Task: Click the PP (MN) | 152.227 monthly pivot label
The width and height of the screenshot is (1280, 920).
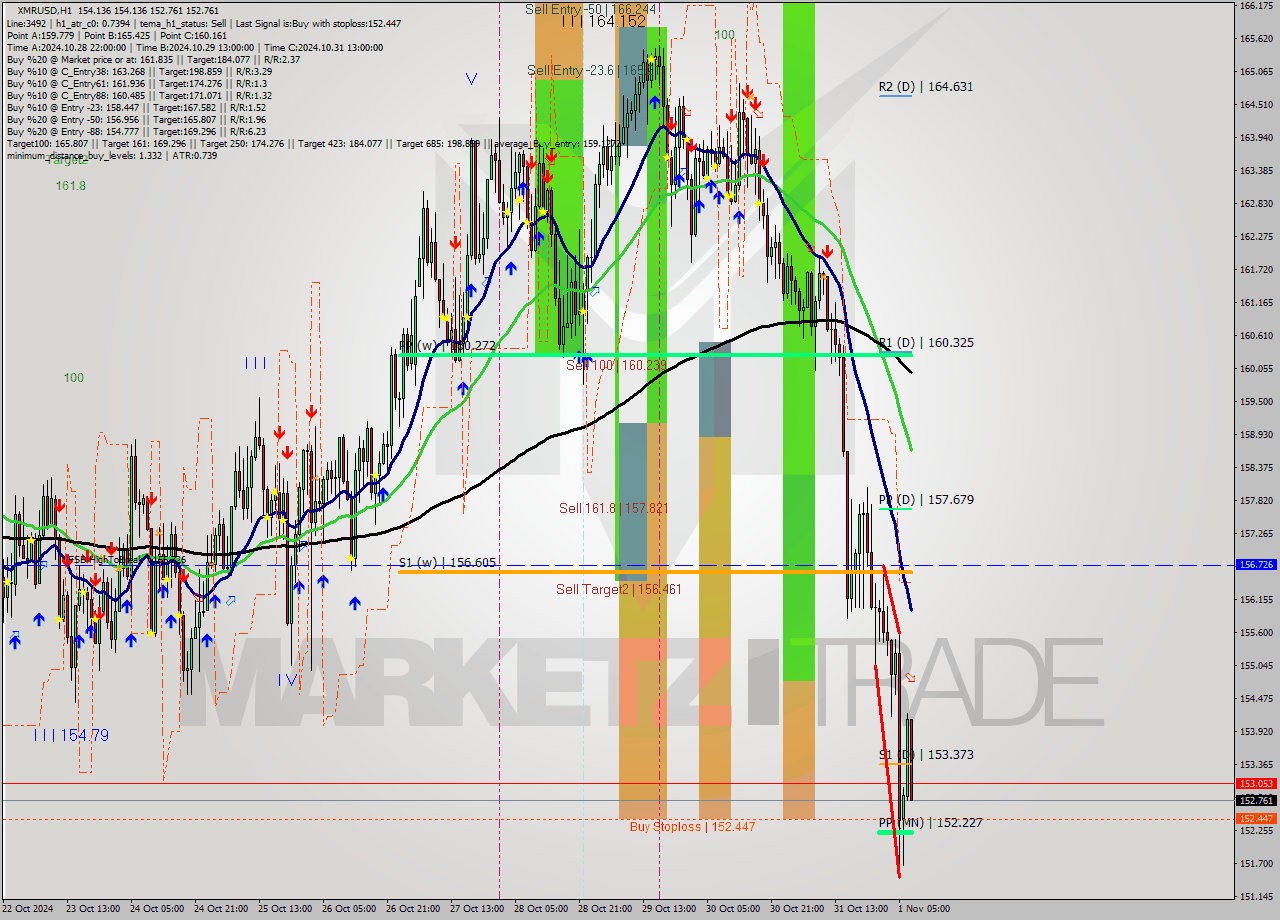Action: click(930, 823)
